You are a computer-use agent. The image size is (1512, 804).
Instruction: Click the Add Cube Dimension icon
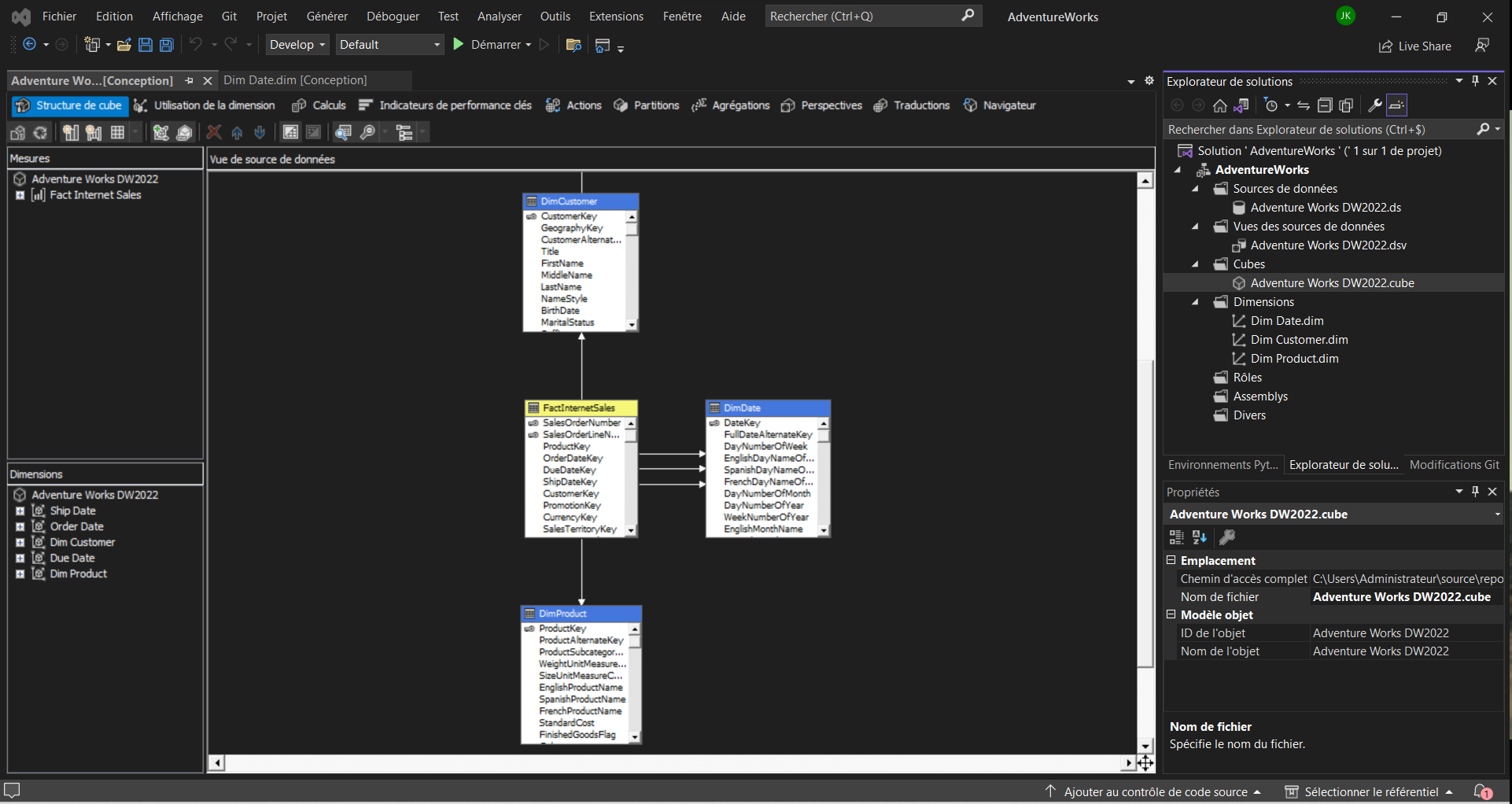coord(160,133)
